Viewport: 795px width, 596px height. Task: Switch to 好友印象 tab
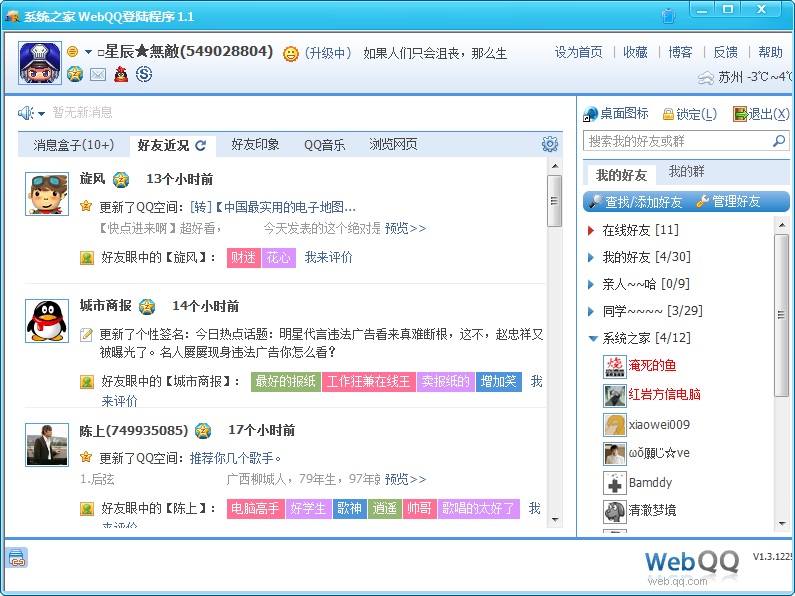tap(255, 144)
